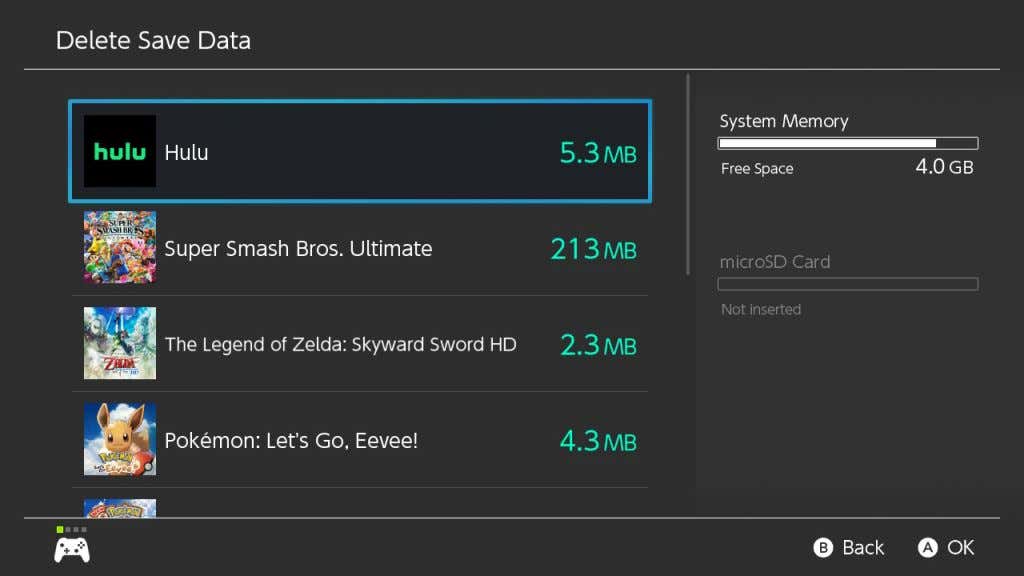Image resolution: width=1024 pixels, height=576 pixels.
Task: Click the partially visible fifth game icon
Action: point(119,507)
